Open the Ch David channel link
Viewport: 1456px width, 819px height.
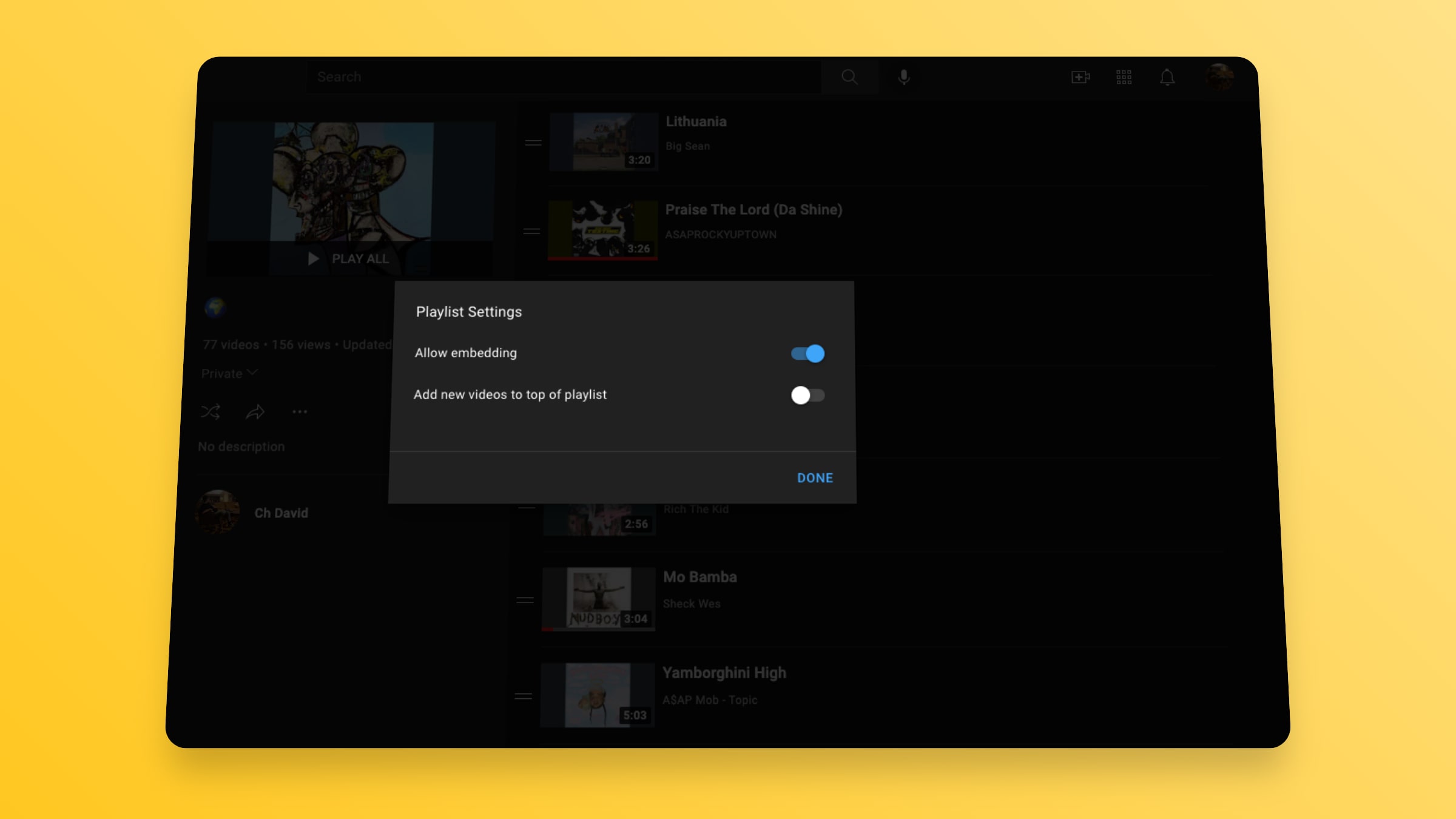[x=281, y=513]
